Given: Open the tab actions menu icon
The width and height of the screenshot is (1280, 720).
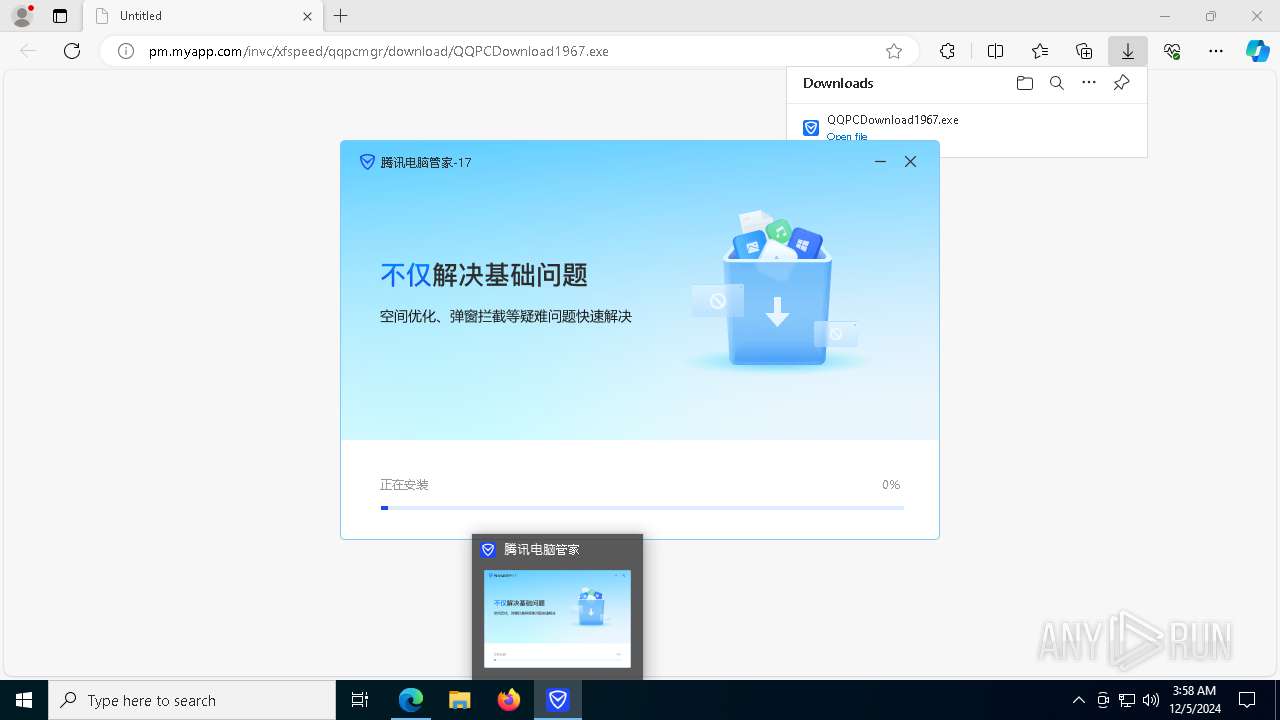Looking at the screenshot, I should 60,16.
